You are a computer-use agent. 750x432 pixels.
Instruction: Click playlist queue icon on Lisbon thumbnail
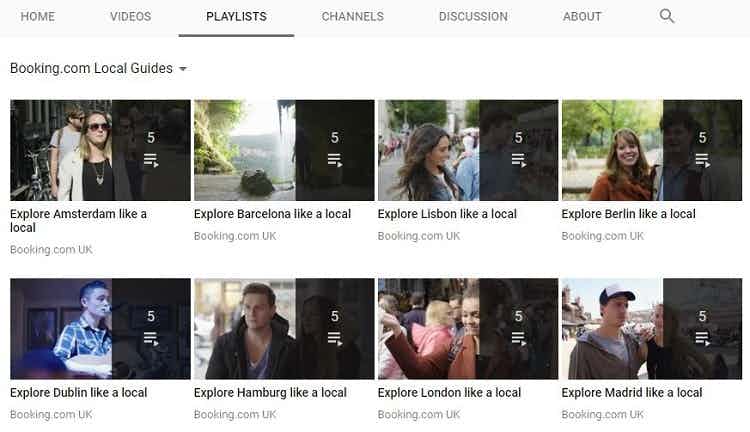[x=518, y=160]
